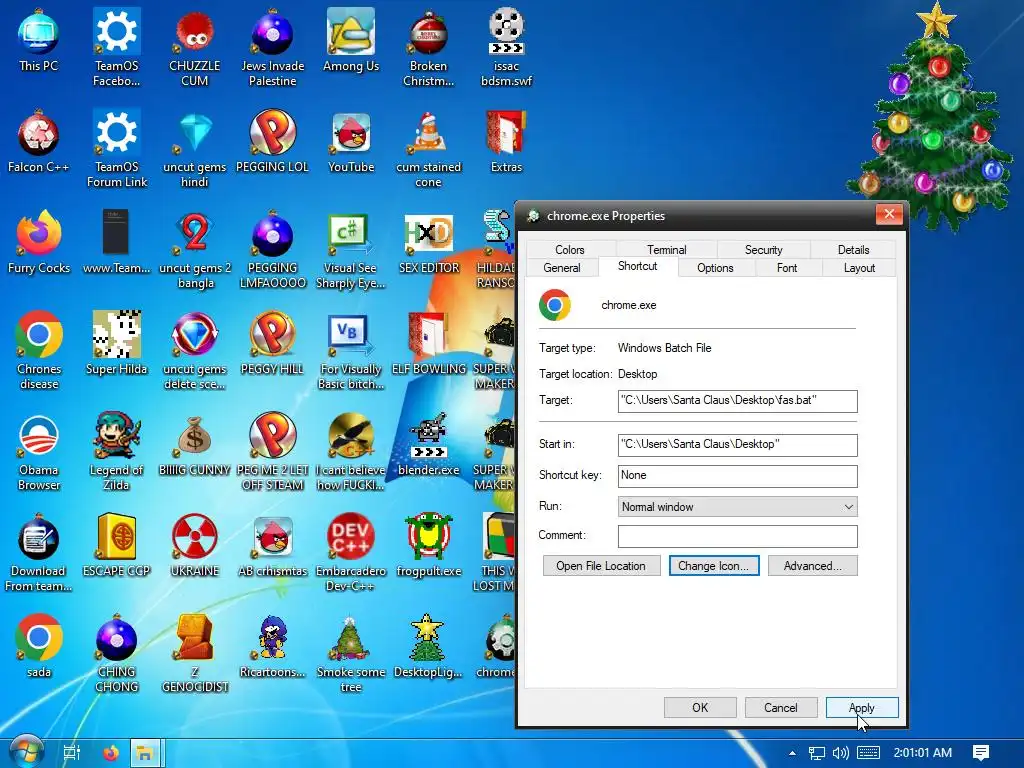Open the Terminal tab
The height and width of the screenshot is (768, 1024).
666,249
